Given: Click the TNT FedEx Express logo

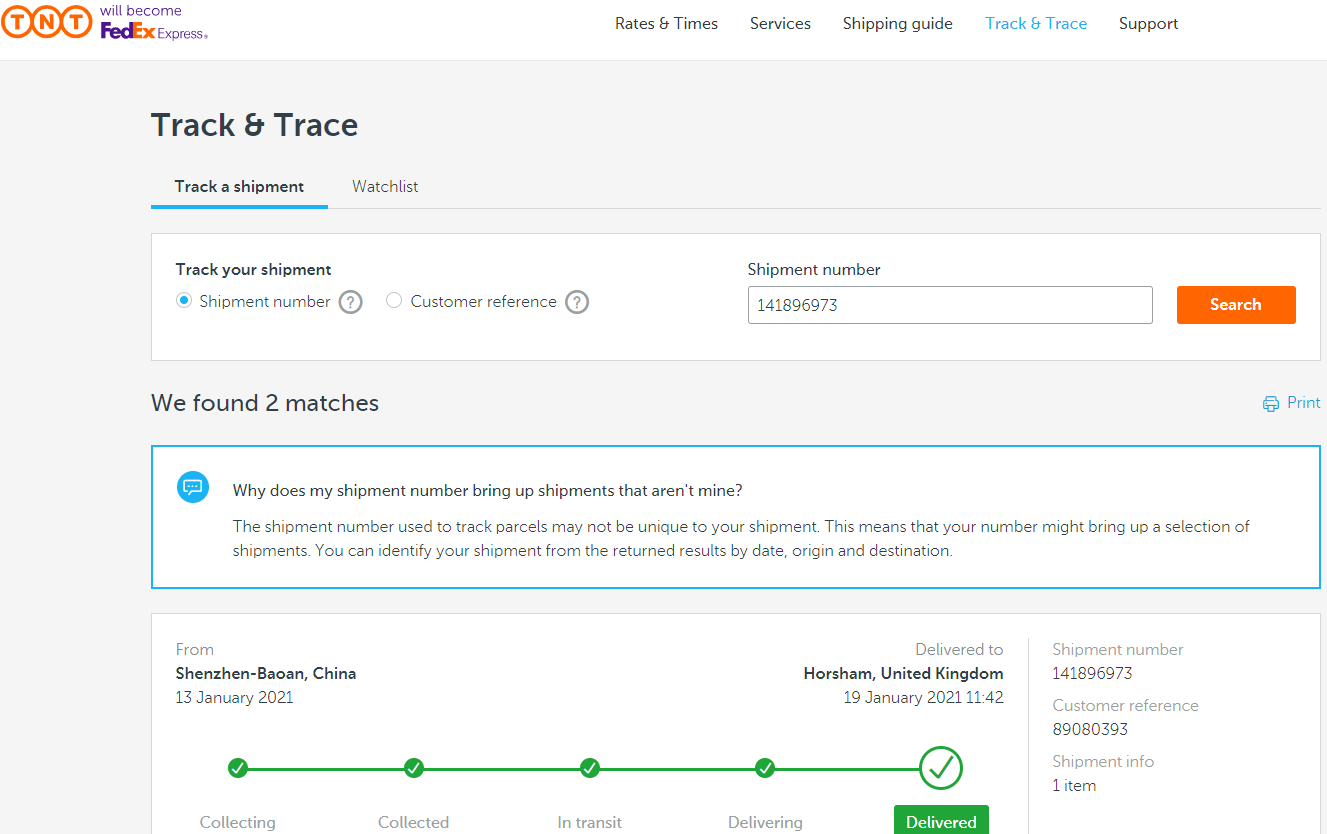Looking at the screenshot, I should 105,23.
